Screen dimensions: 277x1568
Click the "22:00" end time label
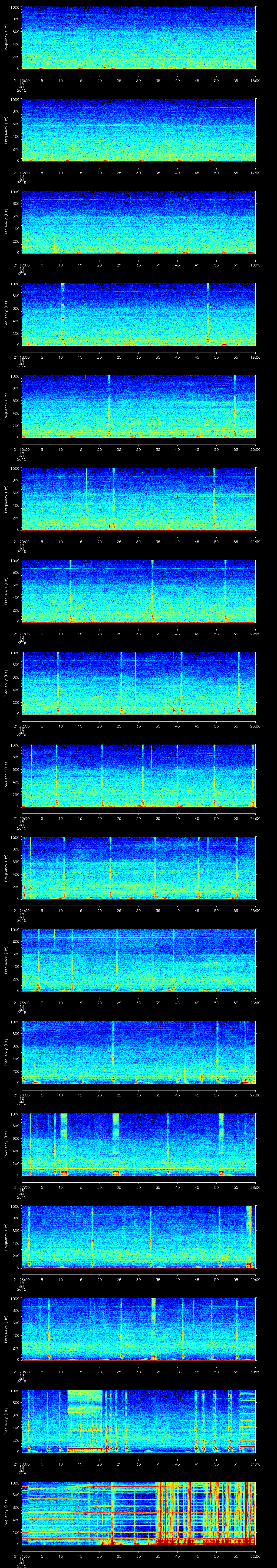256,634
